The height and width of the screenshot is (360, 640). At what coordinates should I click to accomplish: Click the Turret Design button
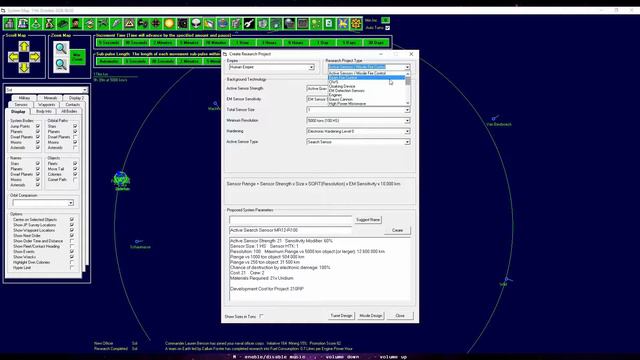tap(341, 316)
